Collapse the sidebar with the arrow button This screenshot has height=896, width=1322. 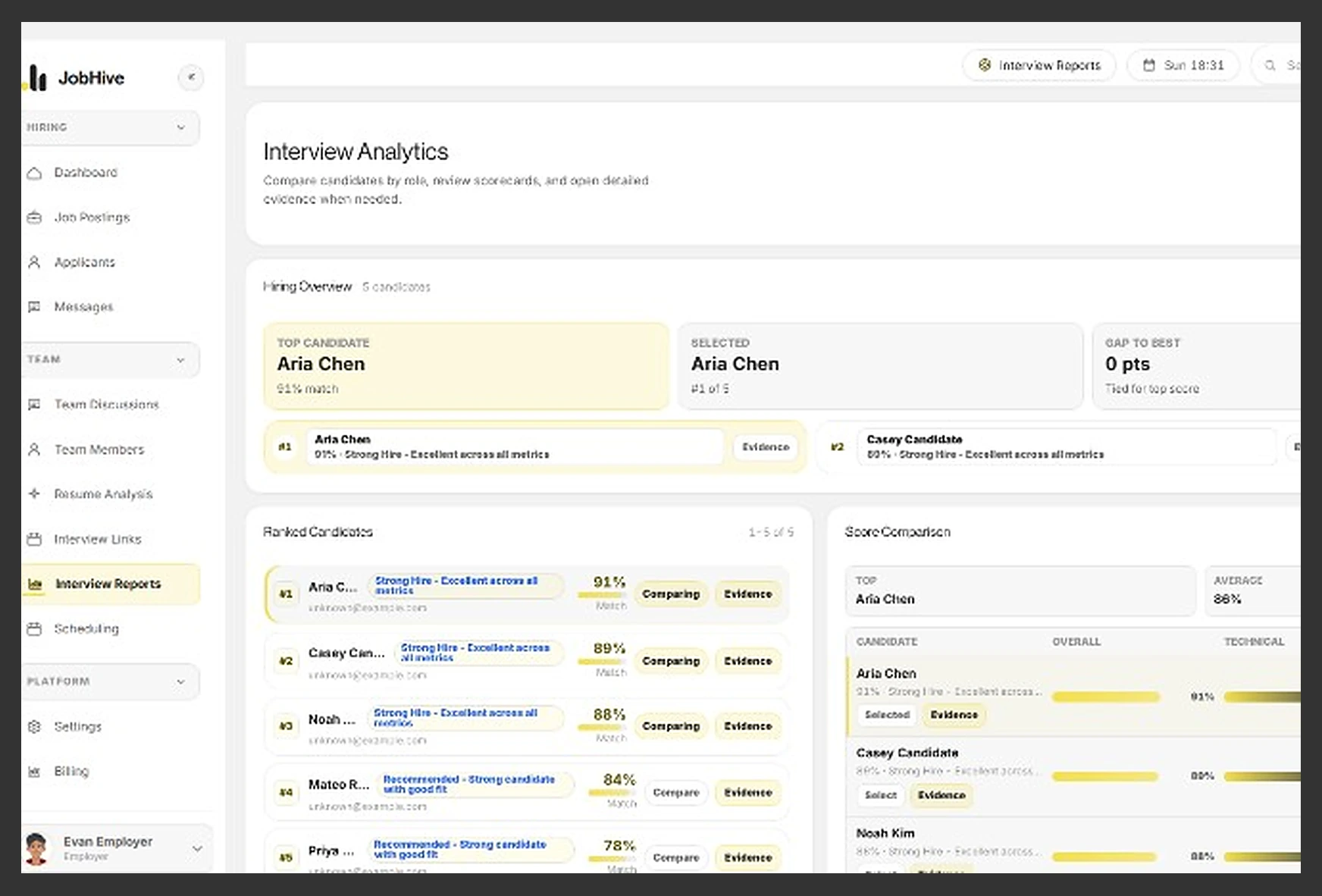[x=191, y=77]
